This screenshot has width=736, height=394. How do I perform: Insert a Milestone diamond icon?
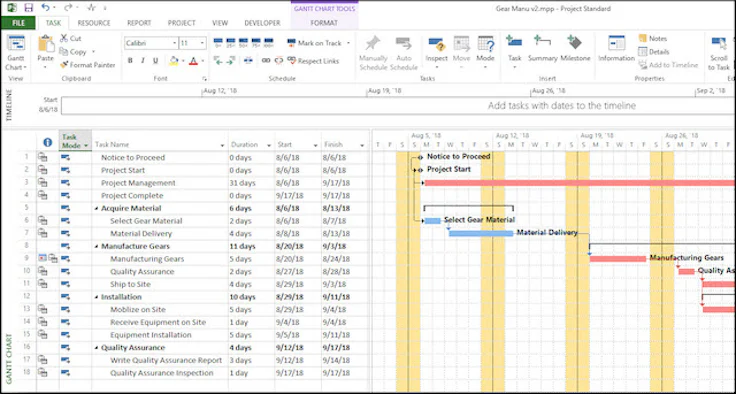pos(575,43)
